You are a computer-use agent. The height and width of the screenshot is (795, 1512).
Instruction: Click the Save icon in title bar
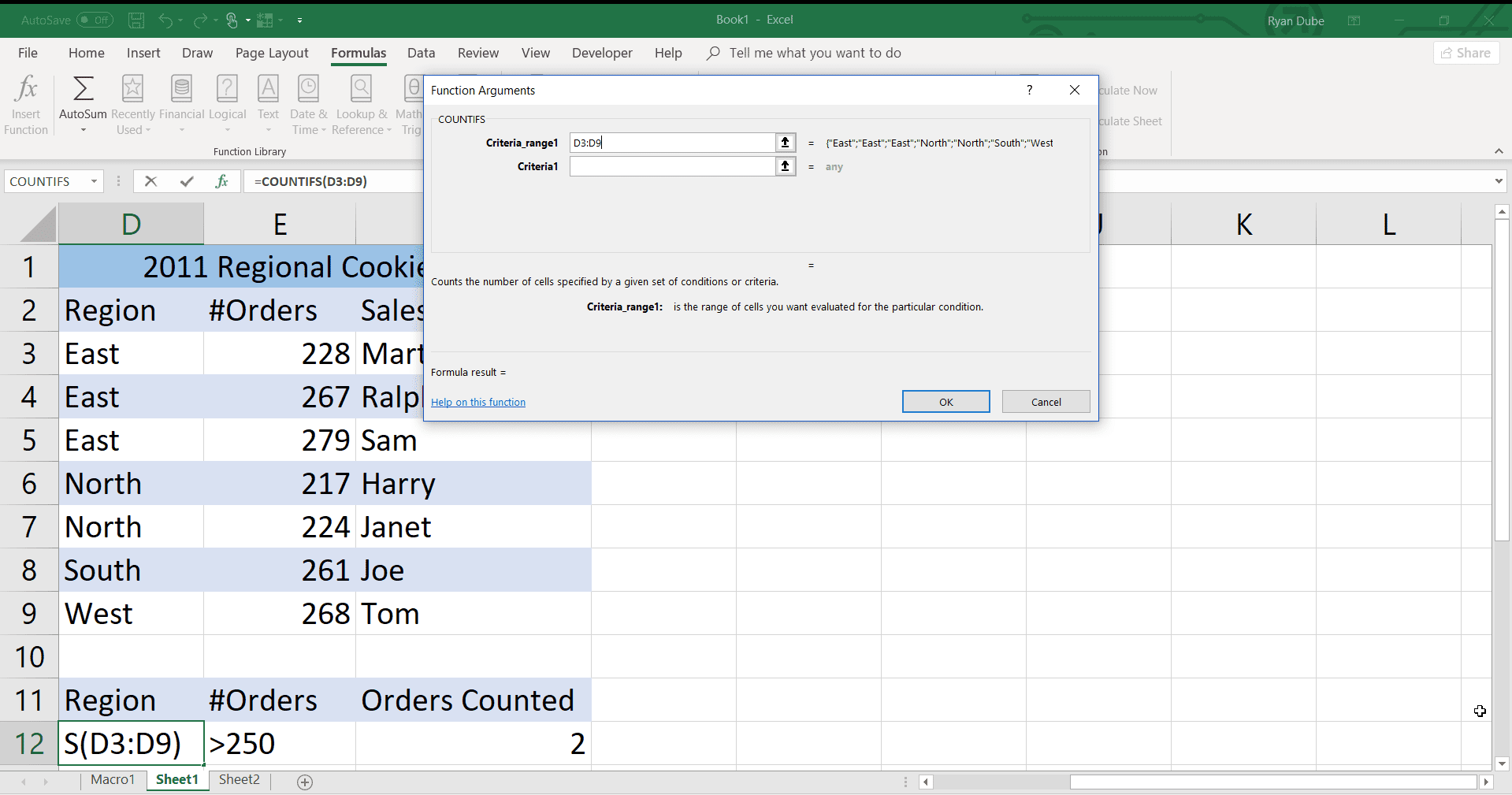tap(136, 20)
